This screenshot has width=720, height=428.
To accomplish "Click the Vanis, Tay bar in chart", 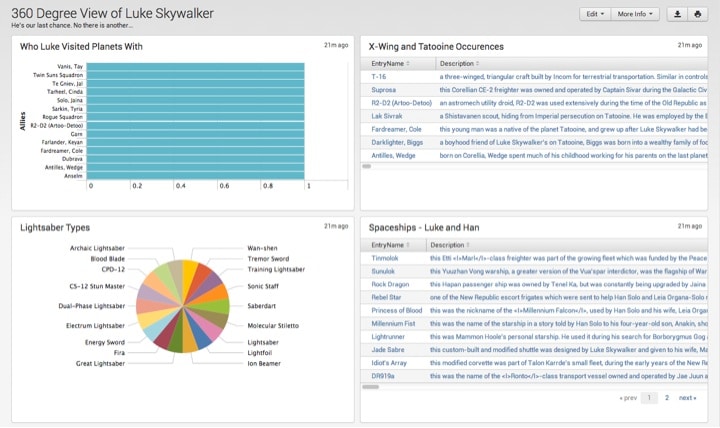I will click(195, 67).
